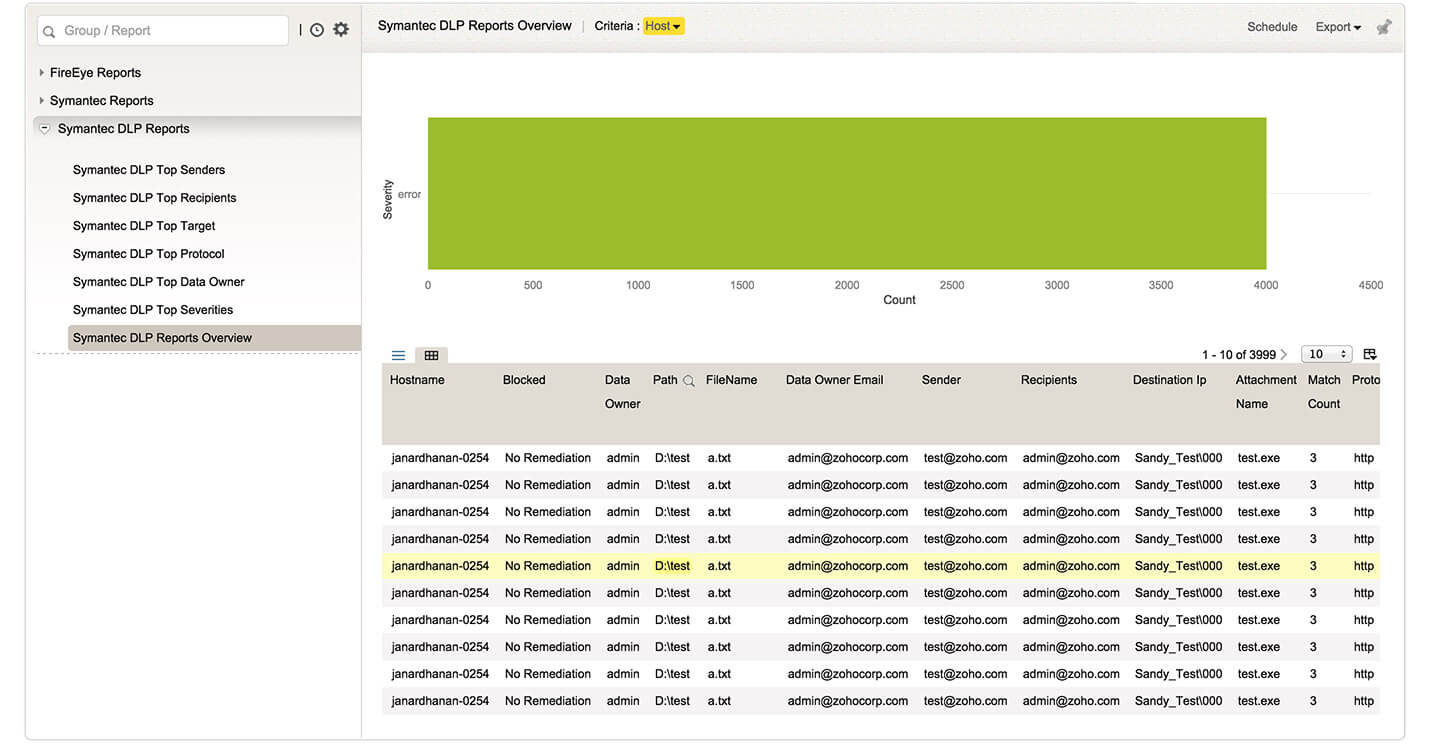Click test@zoho.com in last table row

[x=965, y=701]
